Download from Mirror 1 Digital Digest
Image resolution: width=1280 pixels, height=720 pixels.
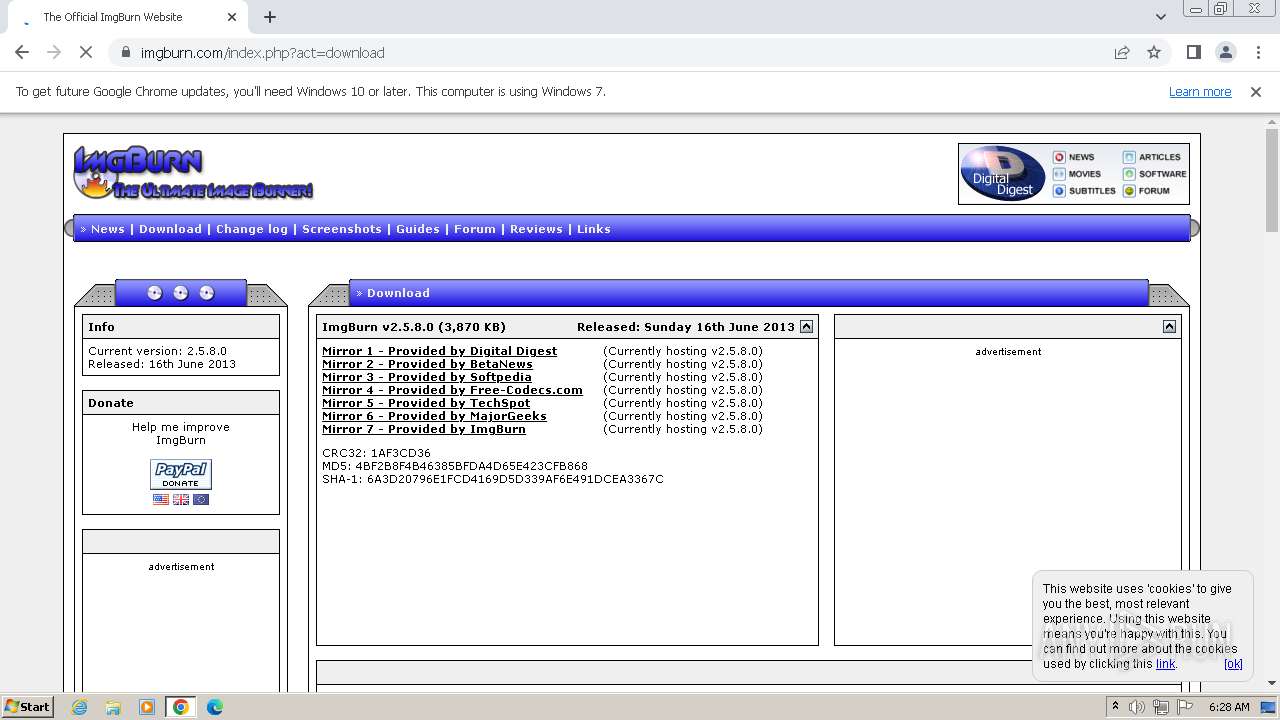click(x=439, y=351)
